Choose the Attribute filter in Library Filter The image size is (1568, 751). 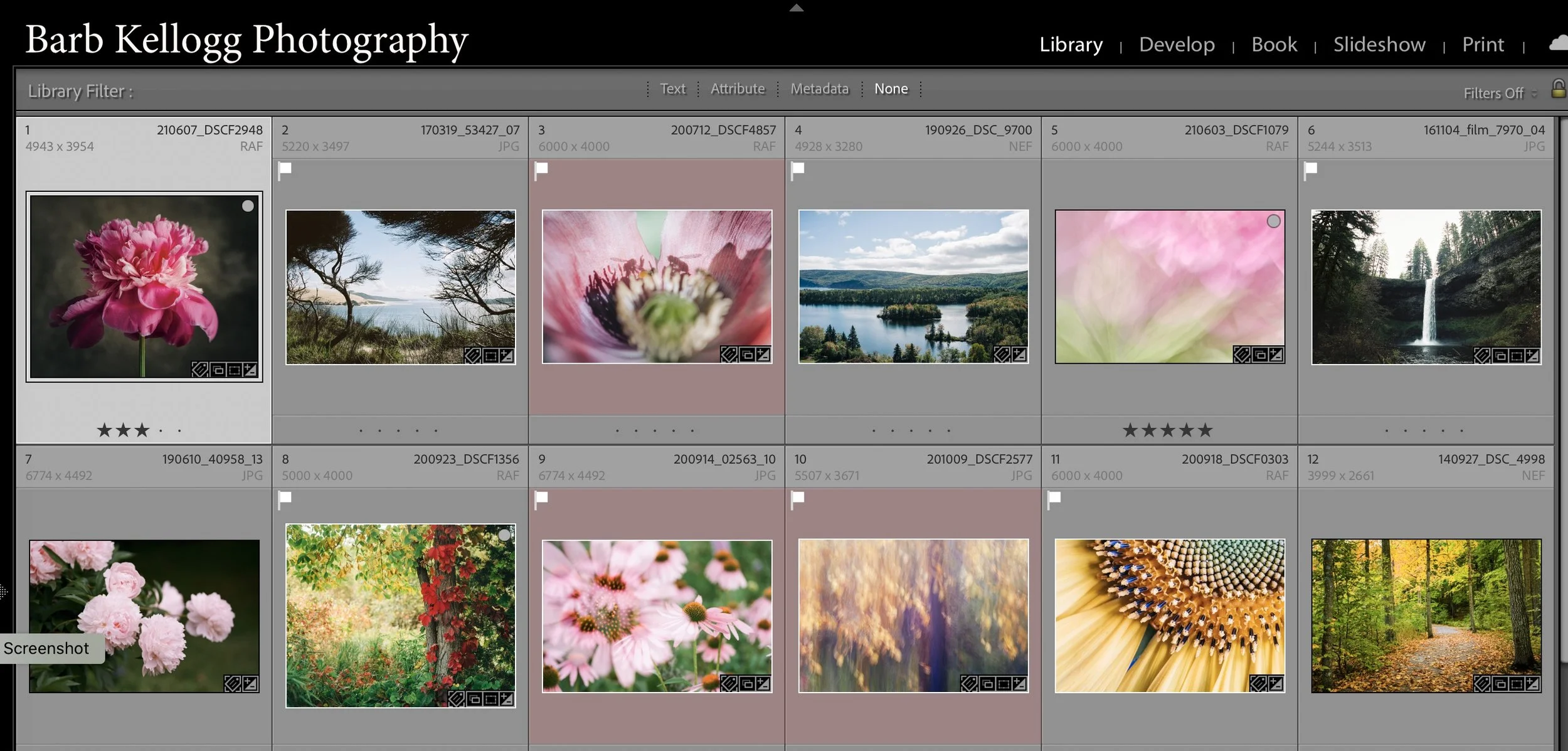tap(738, 88)
